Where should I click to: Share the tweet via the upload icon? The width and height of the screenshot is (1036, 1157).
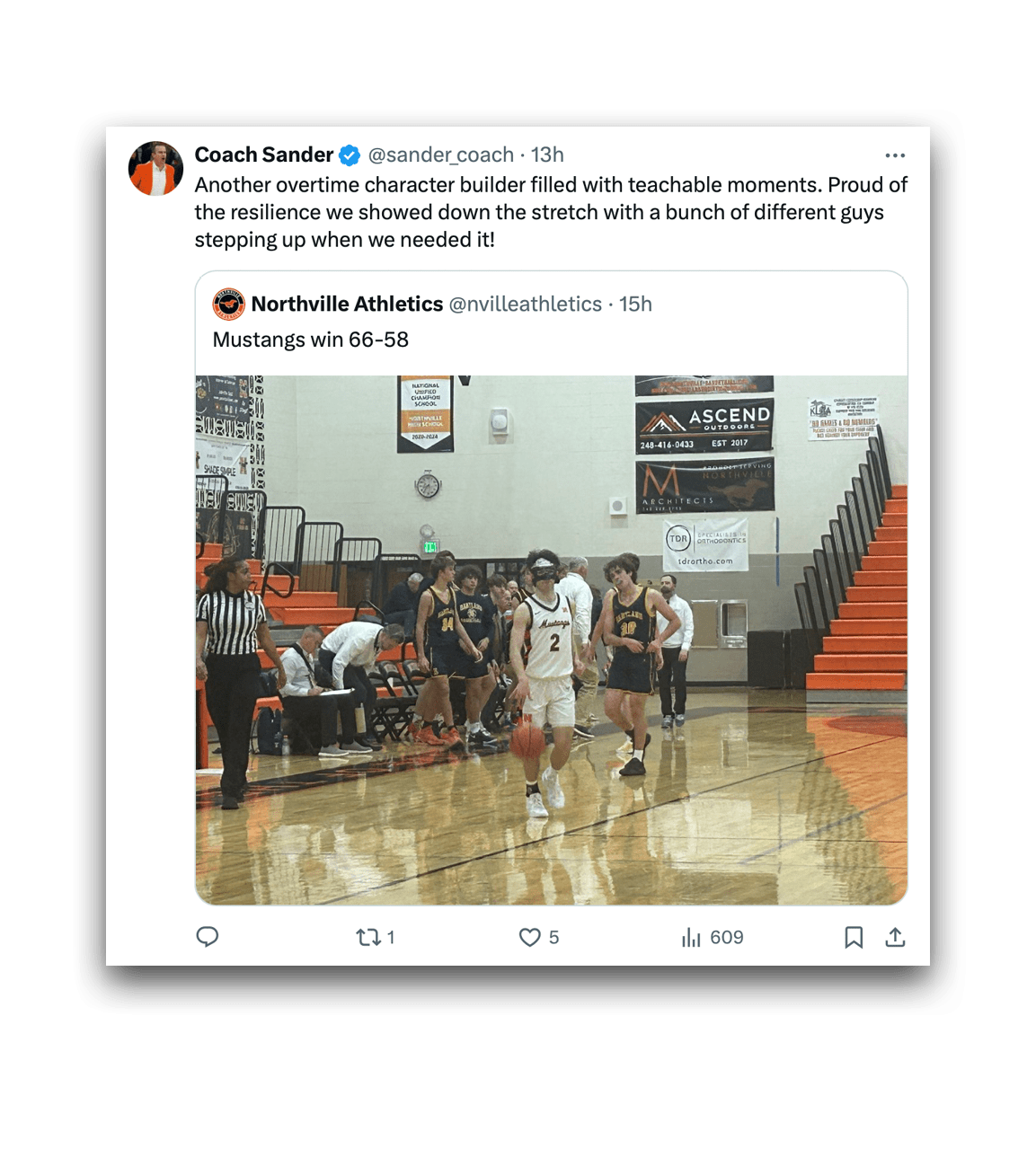[x=895, y=938]
